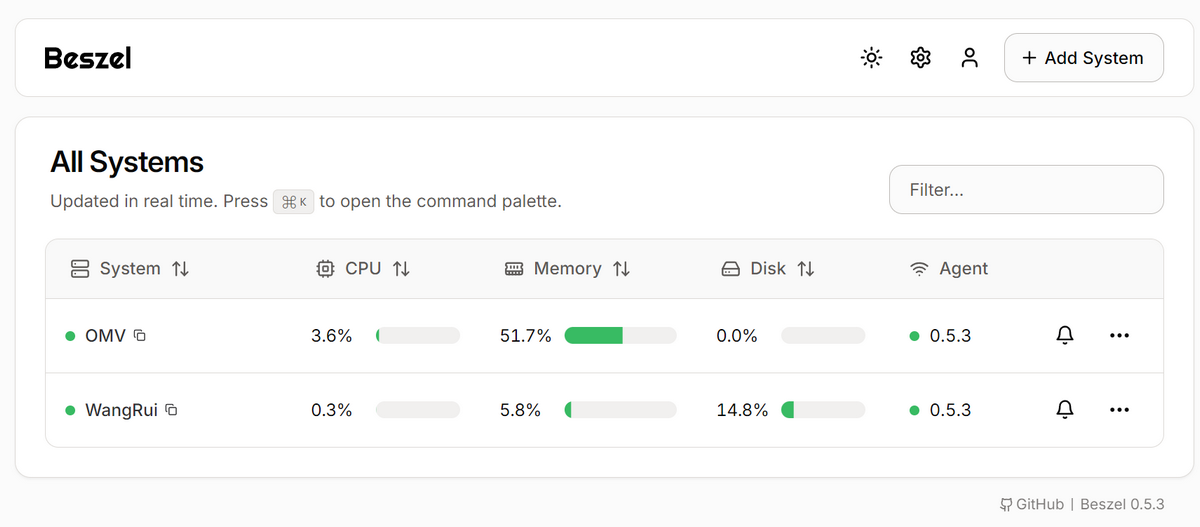The height and width of the screenshot is (527, 1200).
Task: Click the OMV memory usage bar
Action: pos(620,336)
